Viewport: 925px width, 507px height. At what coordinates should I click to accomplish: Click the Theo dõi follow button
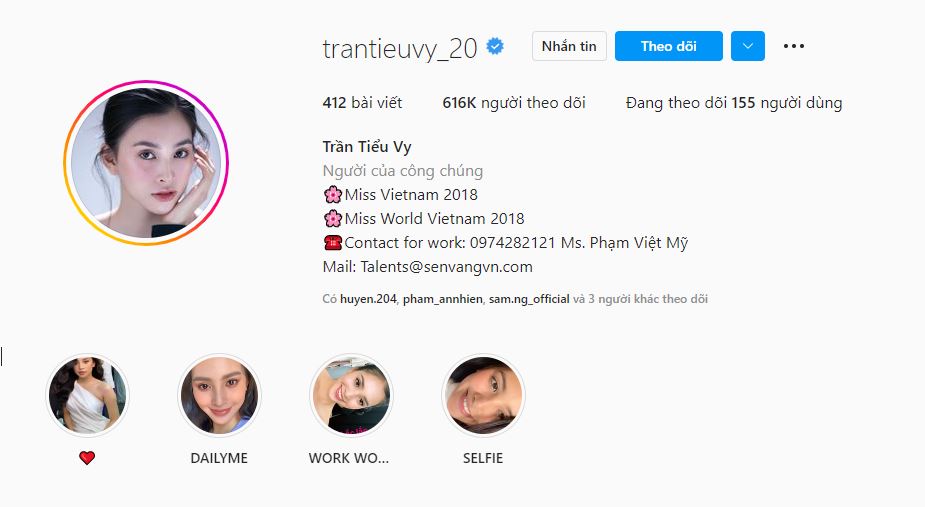[x=668, y=46]
